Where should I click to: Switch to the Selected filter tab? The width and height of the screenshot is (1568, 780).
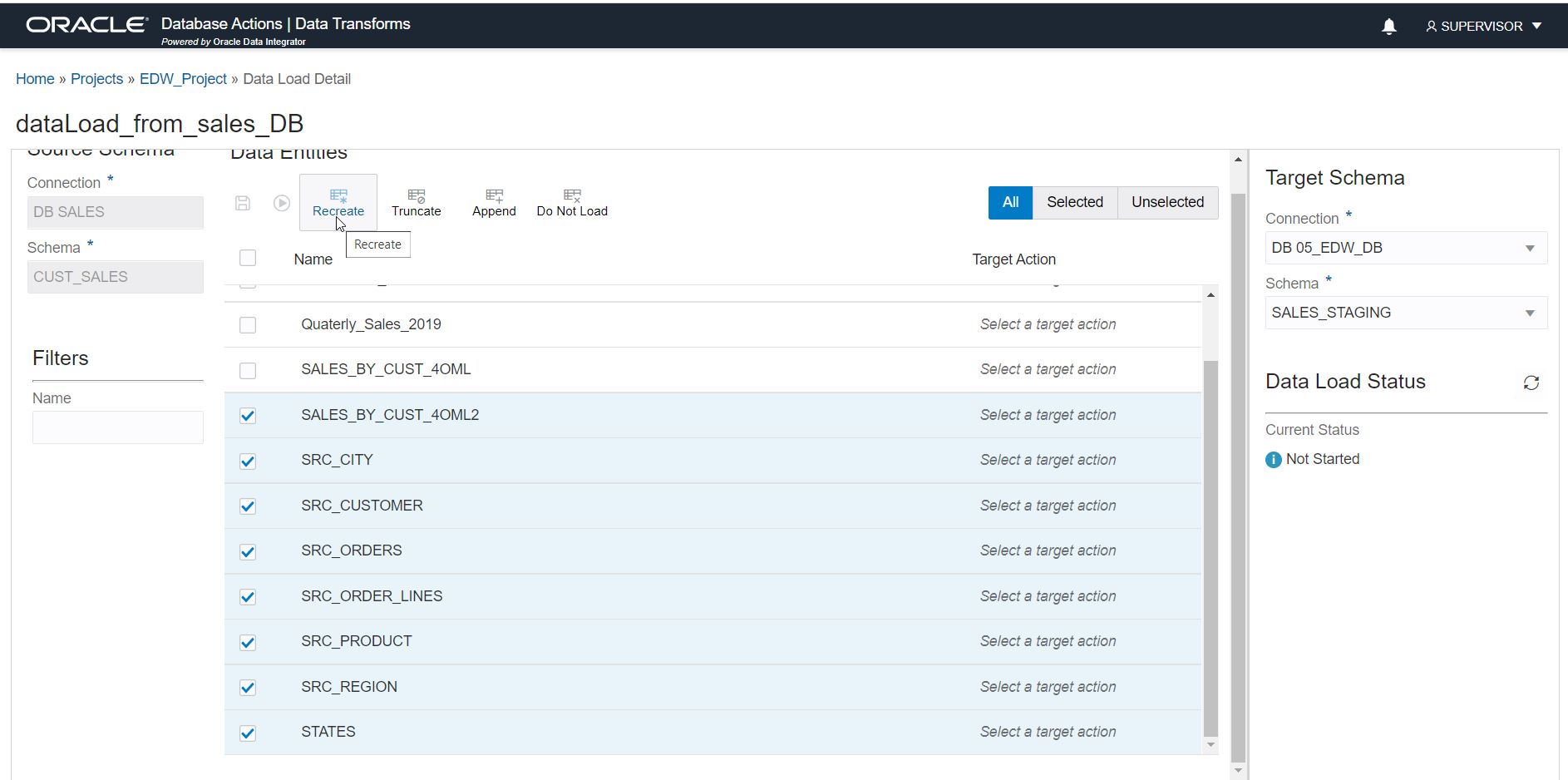[1074, 202]
